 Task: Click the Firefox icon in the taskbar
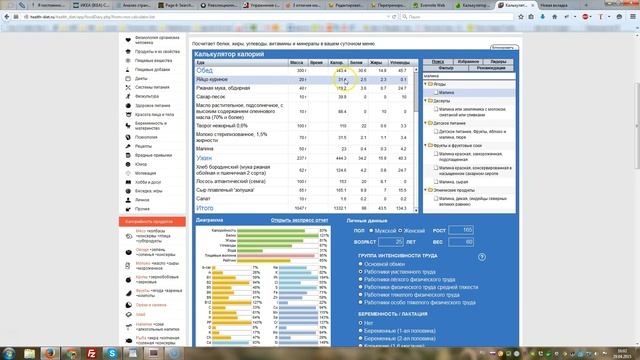coord(50,353)
